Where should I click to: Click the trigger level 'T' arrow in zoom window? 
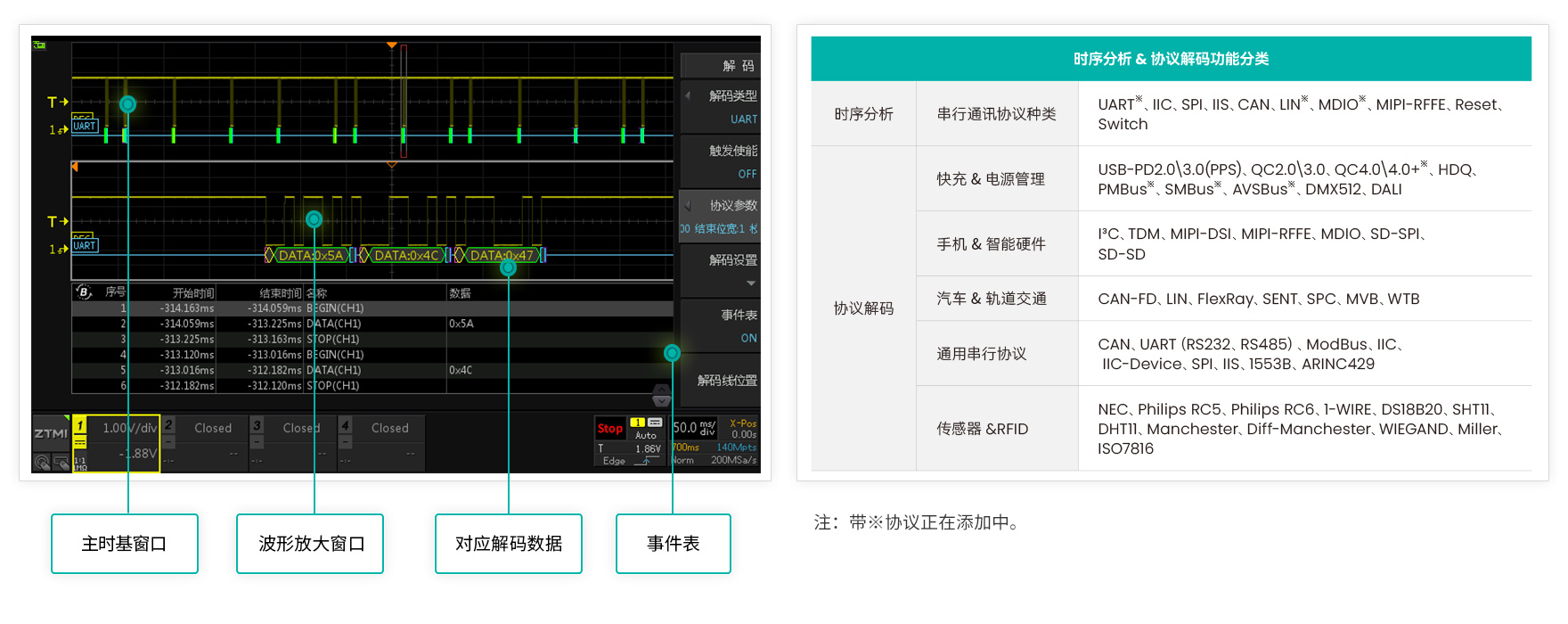pos(57,221)
